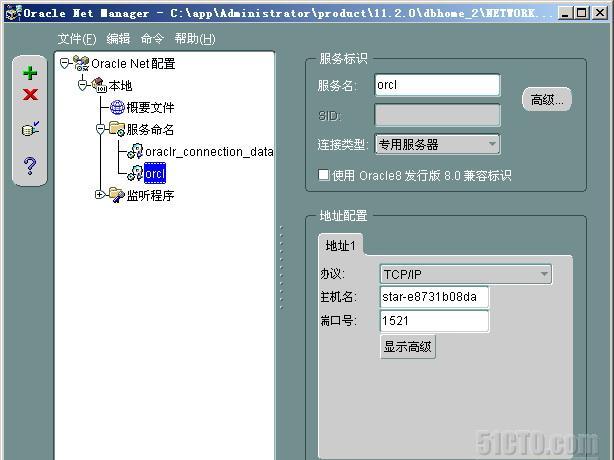Image resolution: width=614 pixels, height=460 pixels.
Task: Click the oraclr_connection_data service icon
Action: tap(135, 152)
